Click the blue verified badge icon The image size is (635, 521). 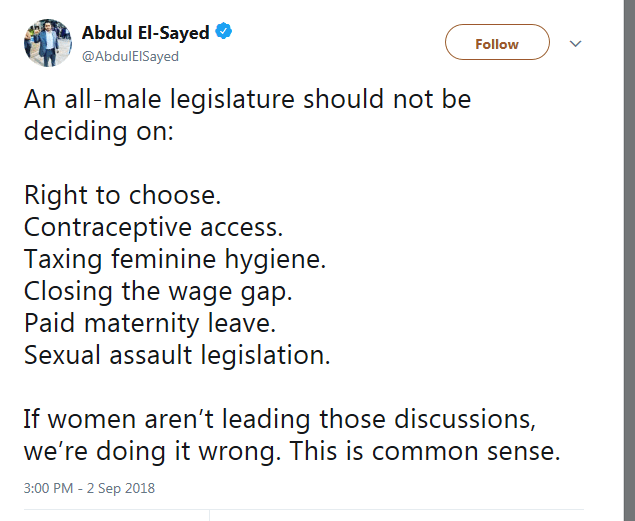click(224, 33)
